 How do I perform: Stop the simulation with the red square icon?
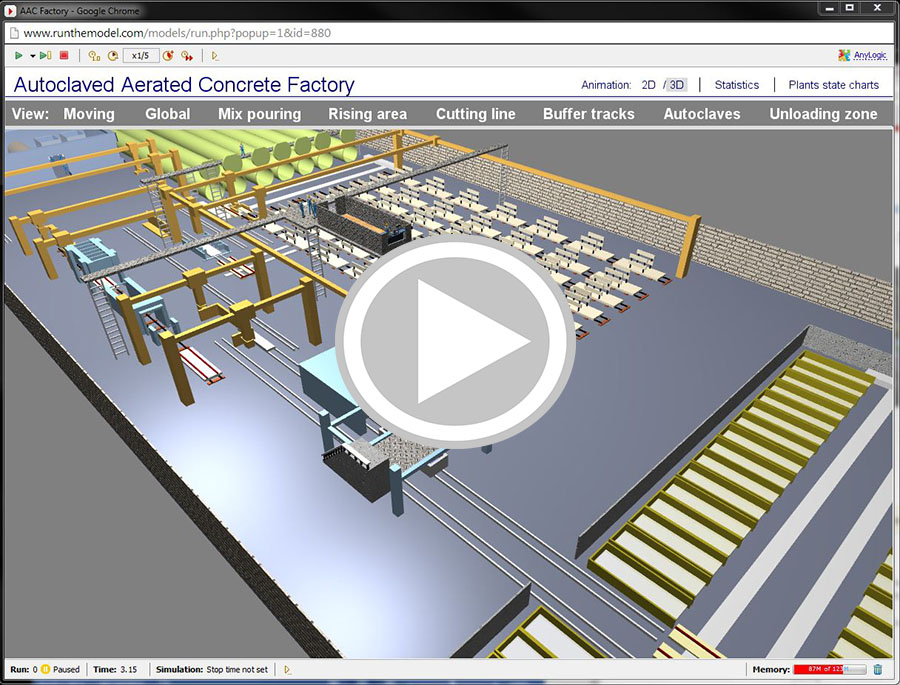(x=64, y=56)
